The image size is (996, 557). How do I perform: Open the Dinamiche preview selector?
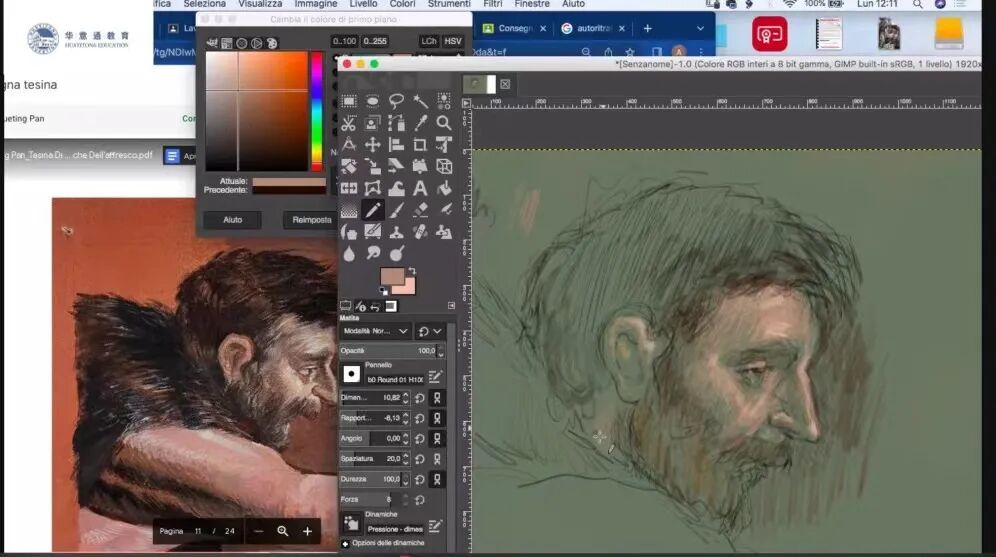point(351,523)
